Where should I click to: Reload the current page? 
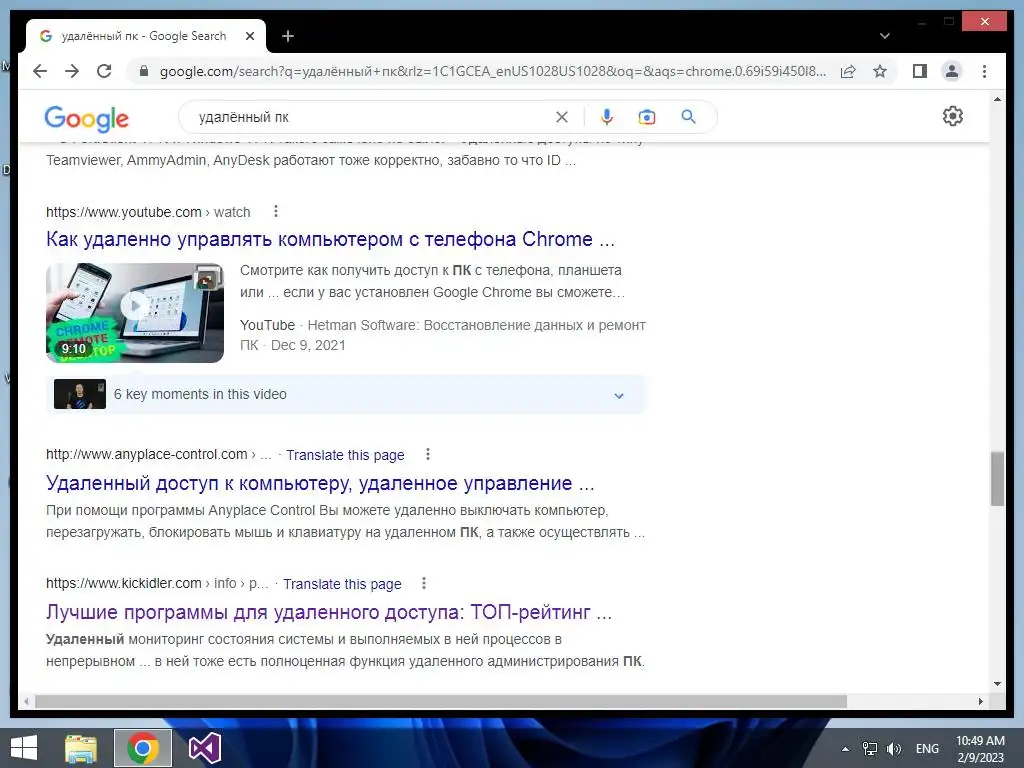pyautogui.click(x=104, y=71)
